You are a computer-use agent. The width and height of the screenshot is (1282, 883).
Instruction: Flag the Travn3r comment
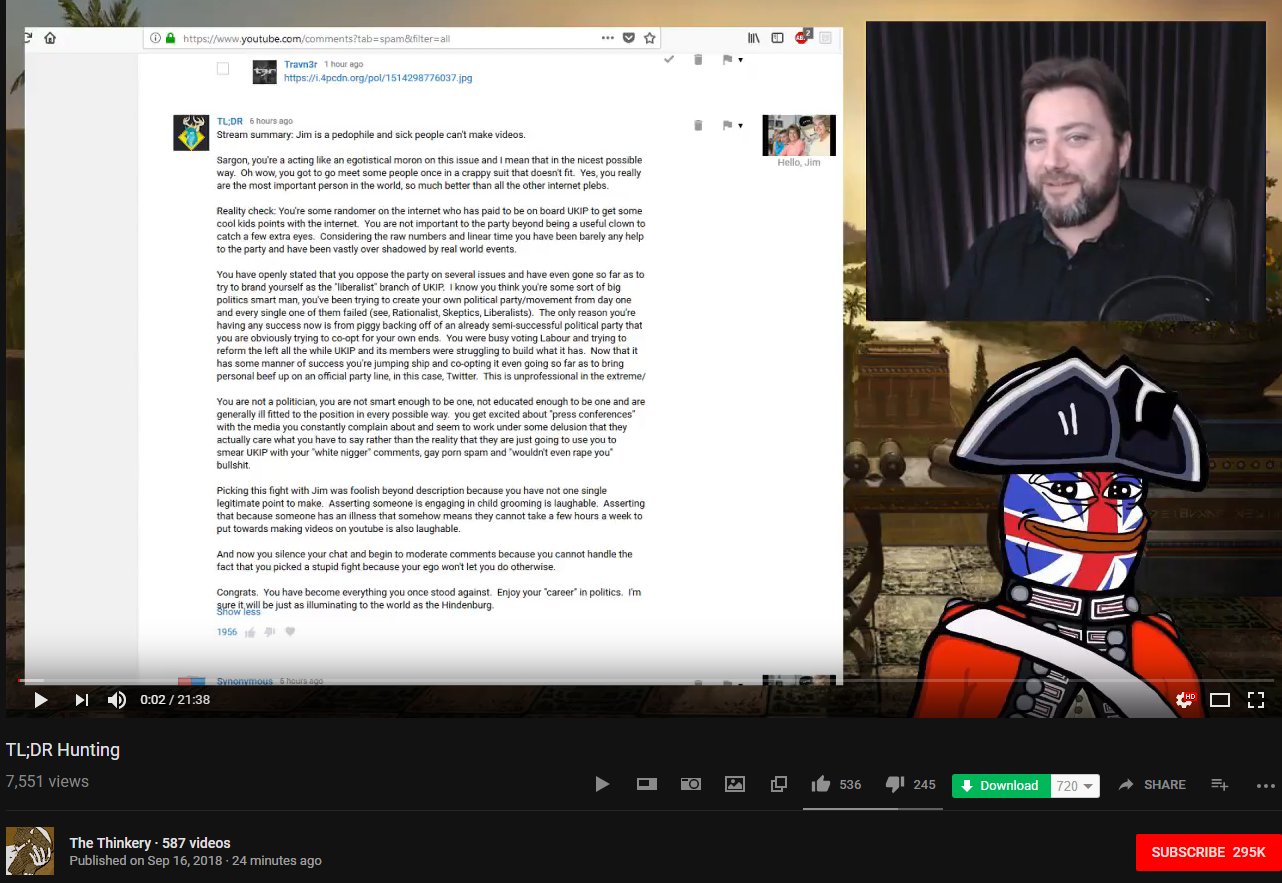click(x=727, y=60)
